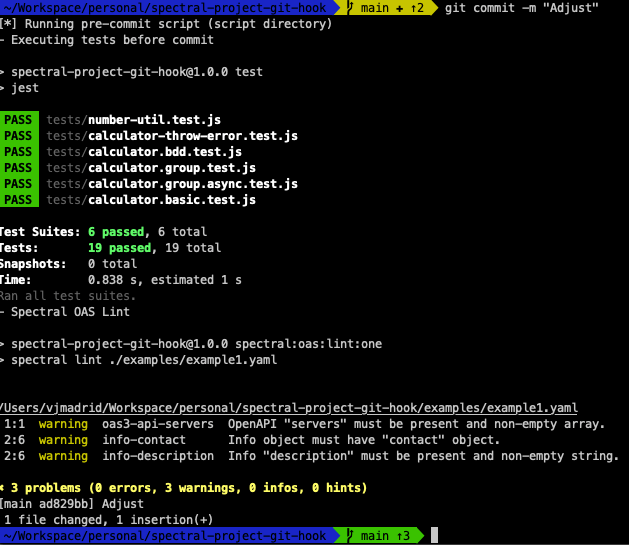Click PASS badge for calculator.basic.test.js

click(x=18, y=200)
